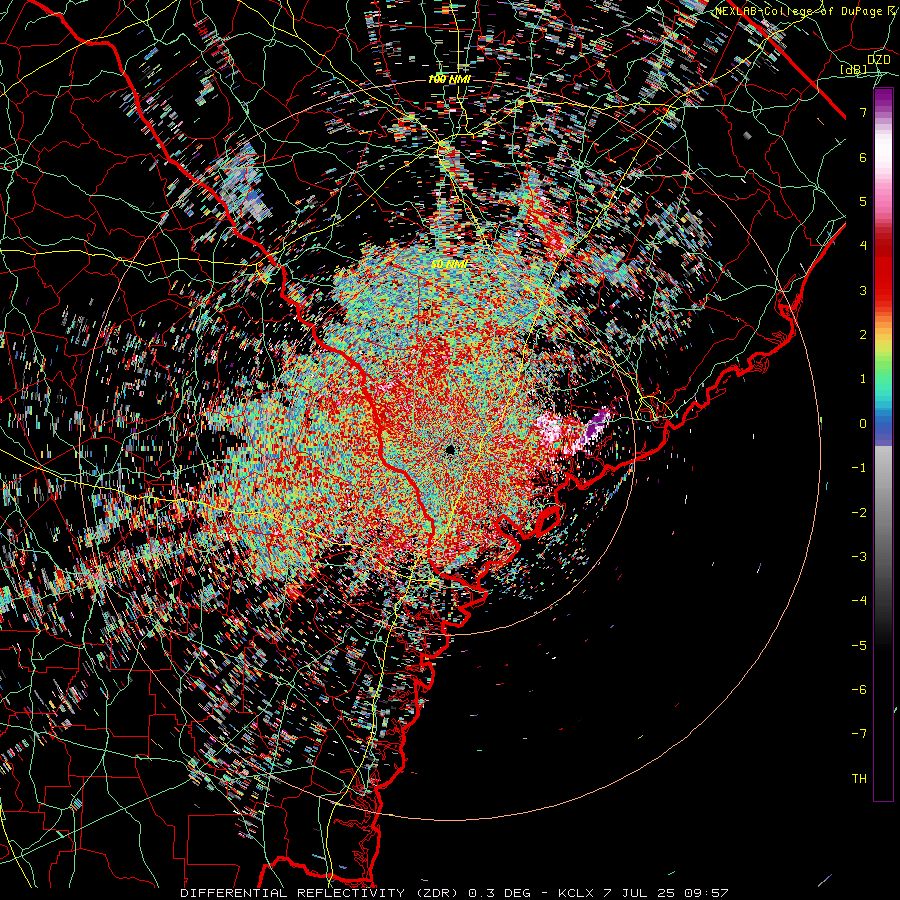Click the black radar site dot at center
The width and height of the screenshot is (900, 900).
[449, 449]
